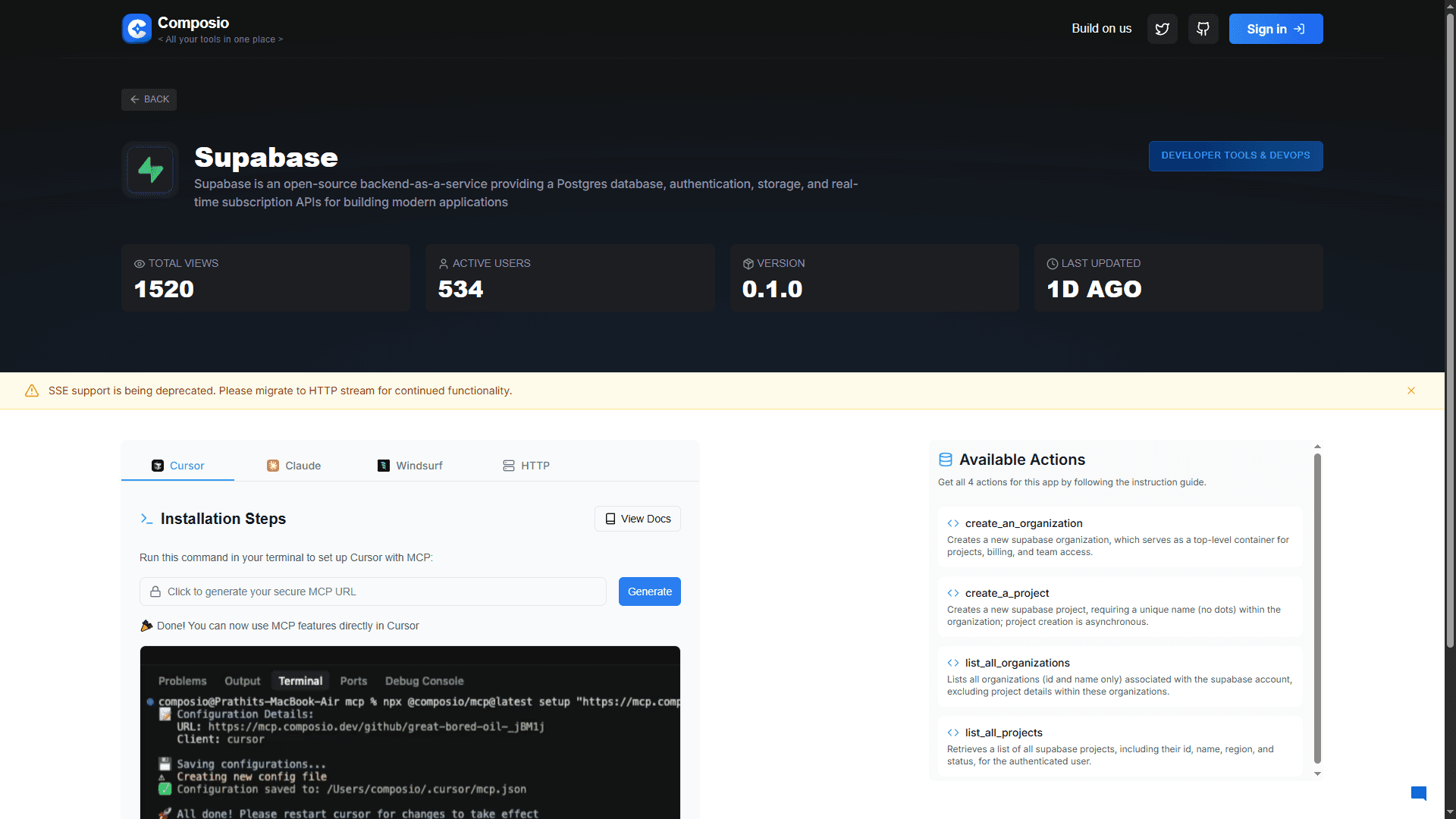
Task: Open the GitHub icon in the header
Action: click(1203, 28)
